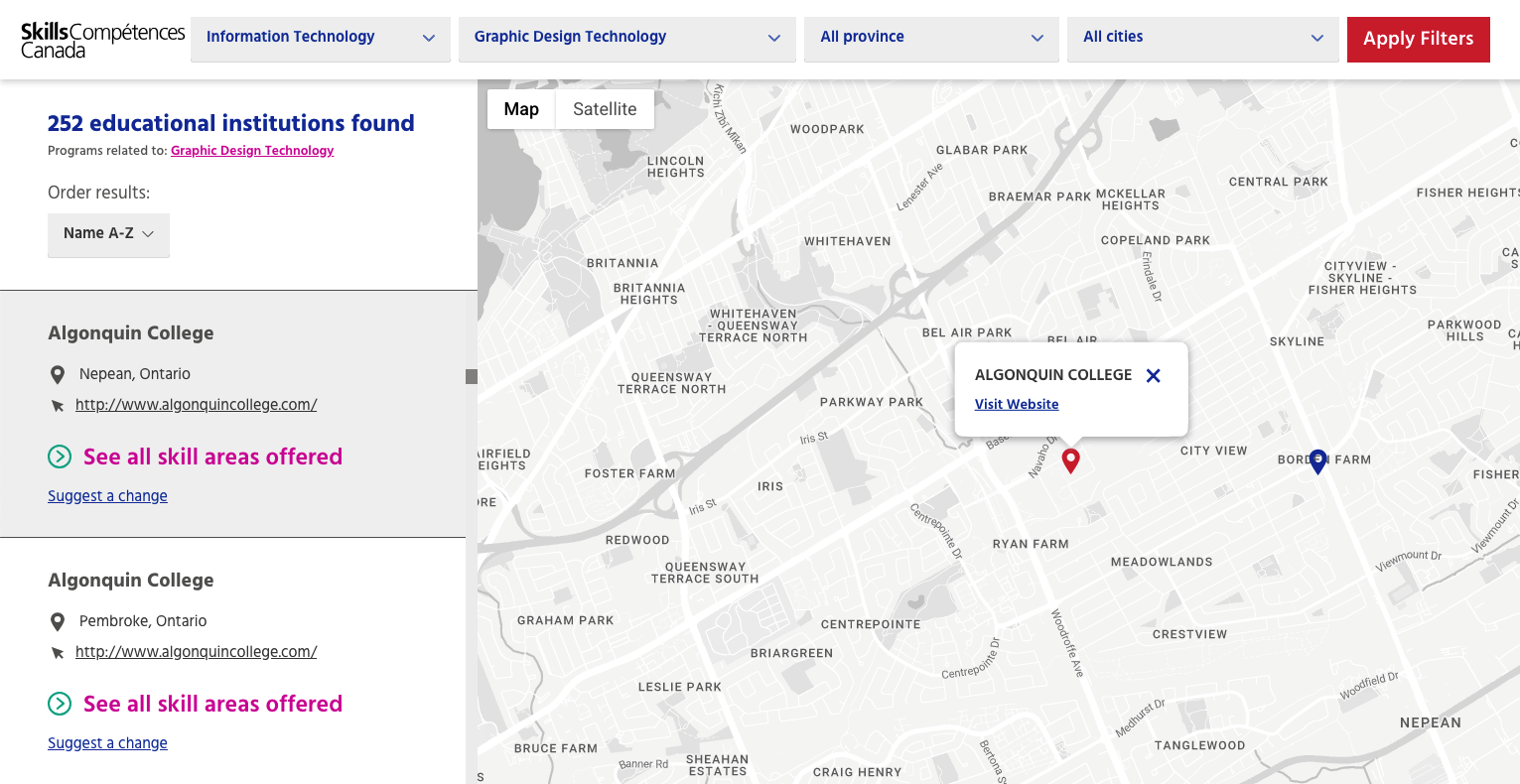Click the REDWOOD label on the map
Screen dimensions: 1520x784
pos(637,540)
